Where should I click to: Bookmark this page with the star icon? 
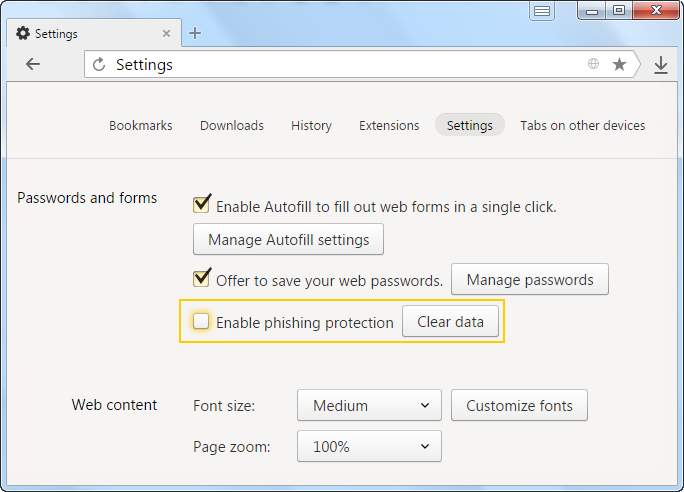tap(619, 64)
